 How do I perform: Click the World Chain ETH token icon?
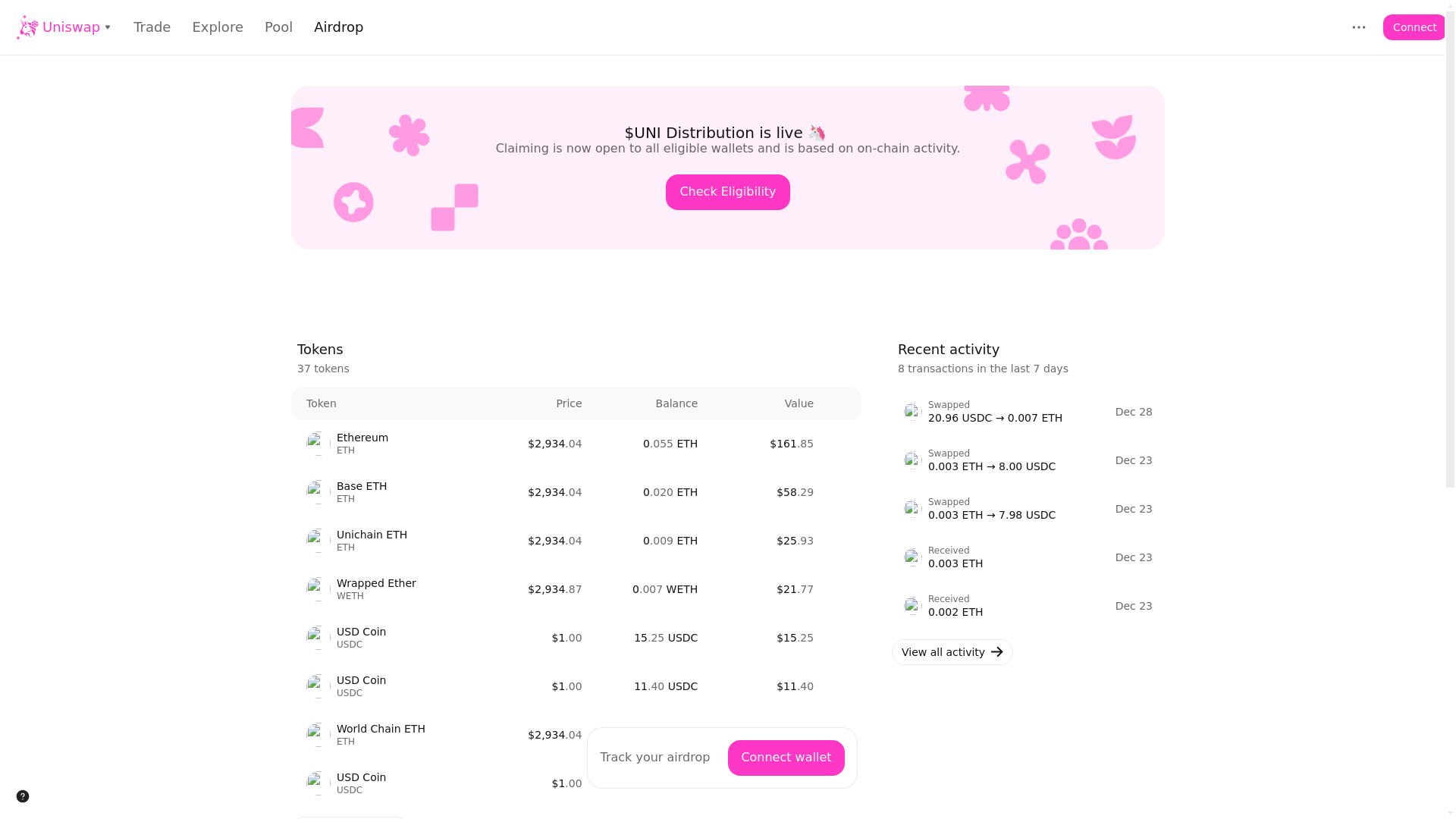click(318, 735)
